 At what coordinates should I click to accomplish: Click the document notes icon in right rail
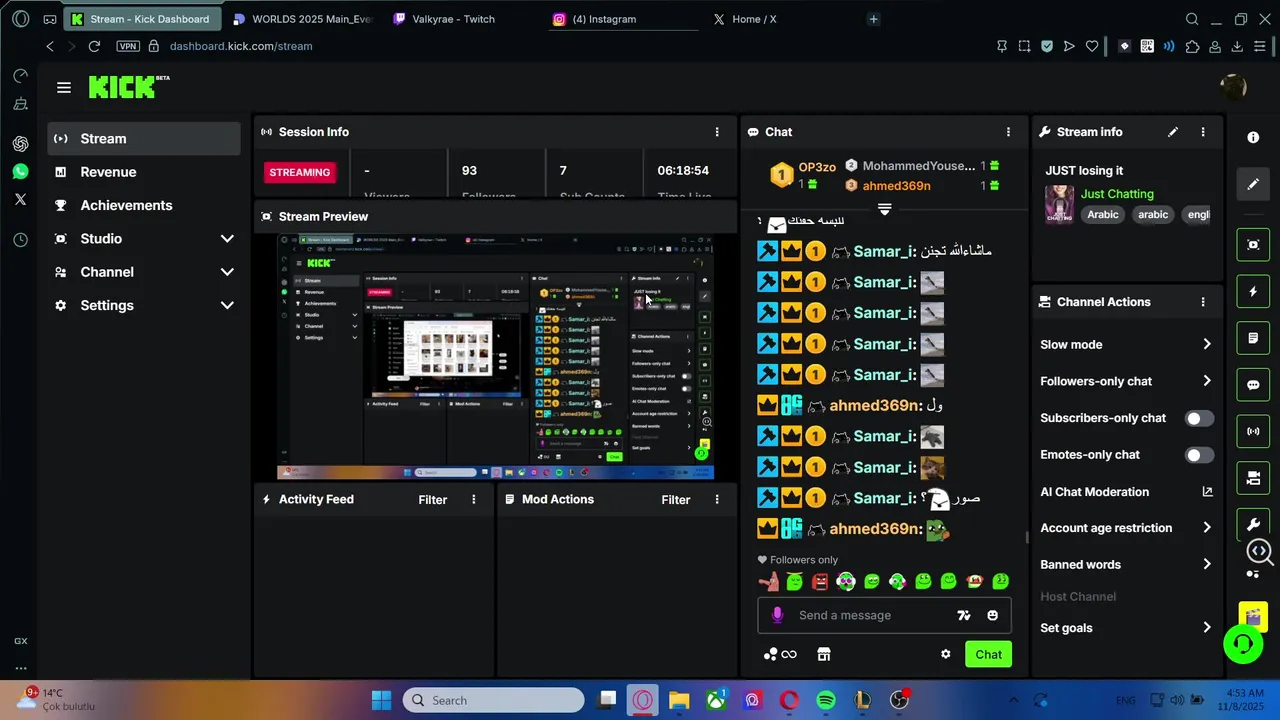pyautogui.click(x=1253, y=339)
